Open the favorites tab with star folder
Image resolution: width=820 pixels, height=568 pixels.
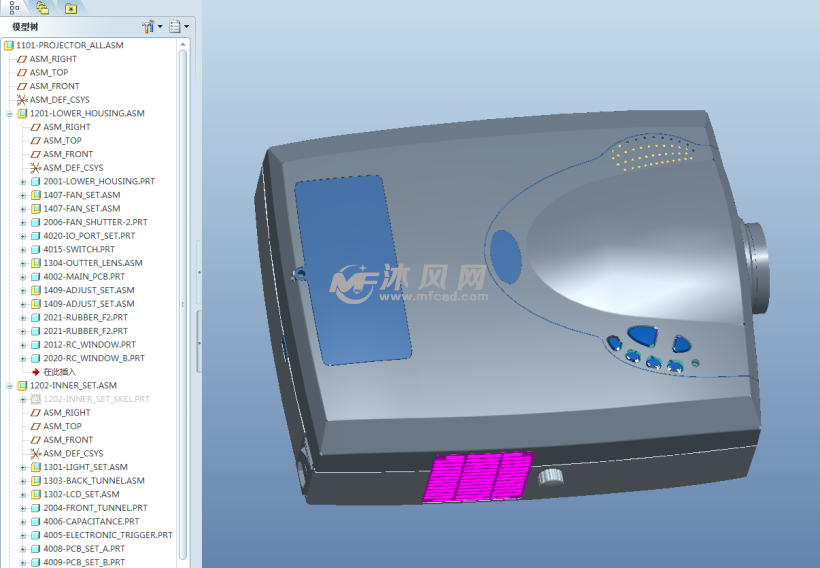(x=70, y=7)
